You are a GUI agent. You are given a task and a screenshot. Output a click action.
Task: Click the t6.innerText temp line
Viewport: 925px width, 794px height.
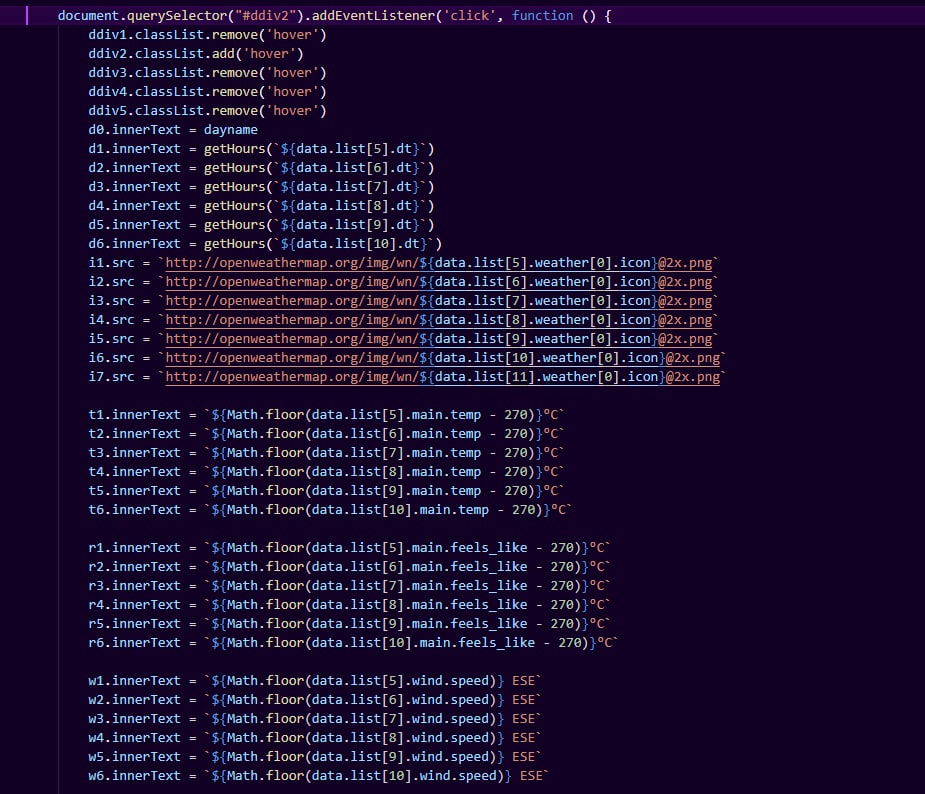(x=330, y=510)
